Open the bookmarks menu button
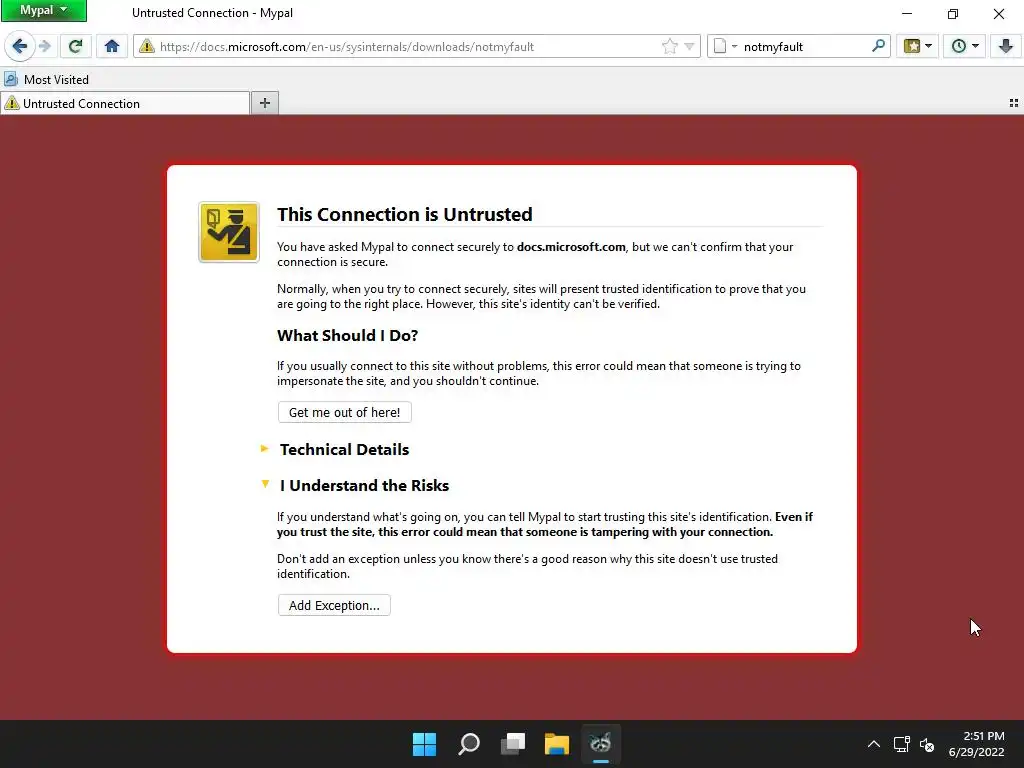Viewport: 1024px width, 768px height. [x=912, y=46]
